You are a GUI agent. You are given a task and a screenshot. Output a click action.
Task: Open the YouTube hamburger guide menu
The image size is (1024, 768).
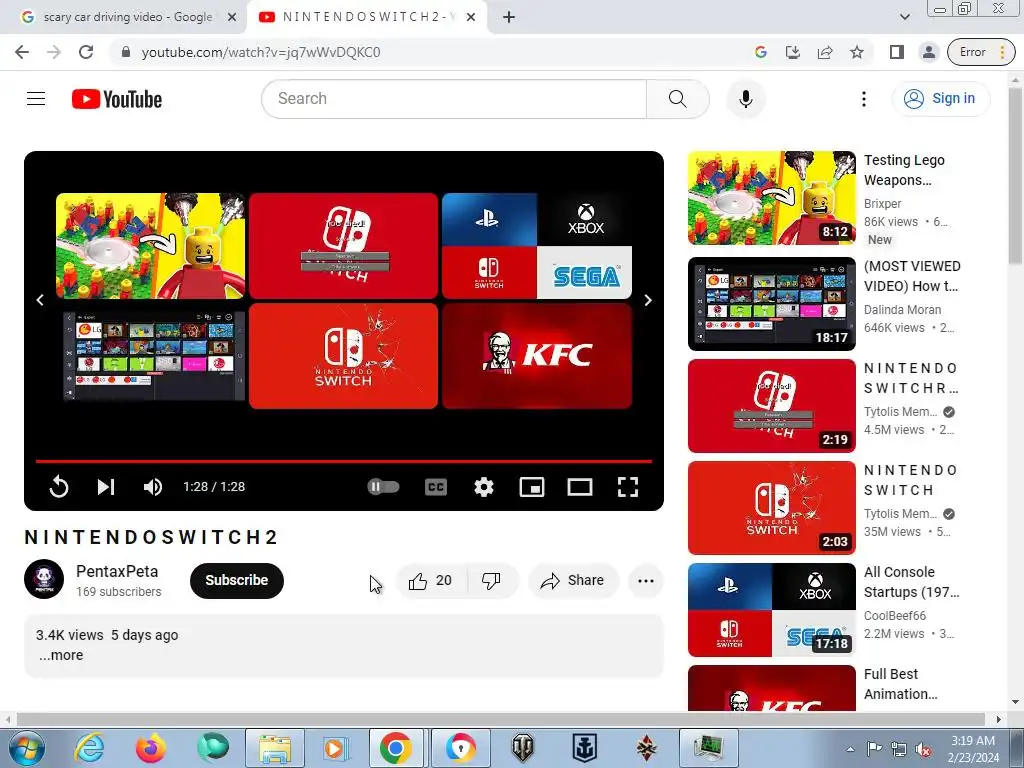point(36,99)
